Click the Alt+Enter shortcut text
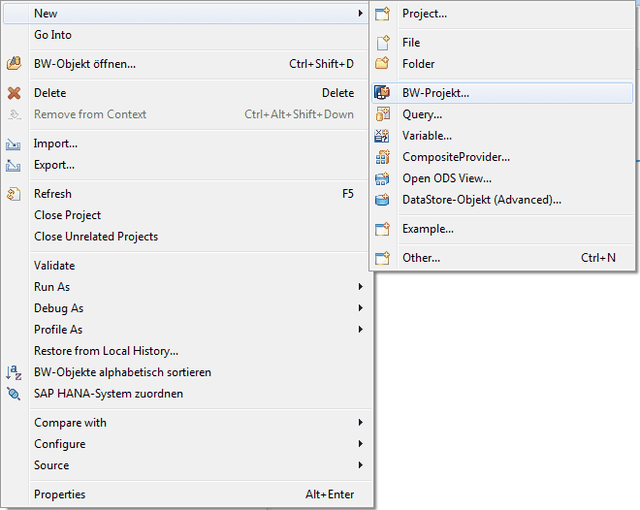Image resolution: width=640 pixels, height=510 pixels. pos(329,494)
